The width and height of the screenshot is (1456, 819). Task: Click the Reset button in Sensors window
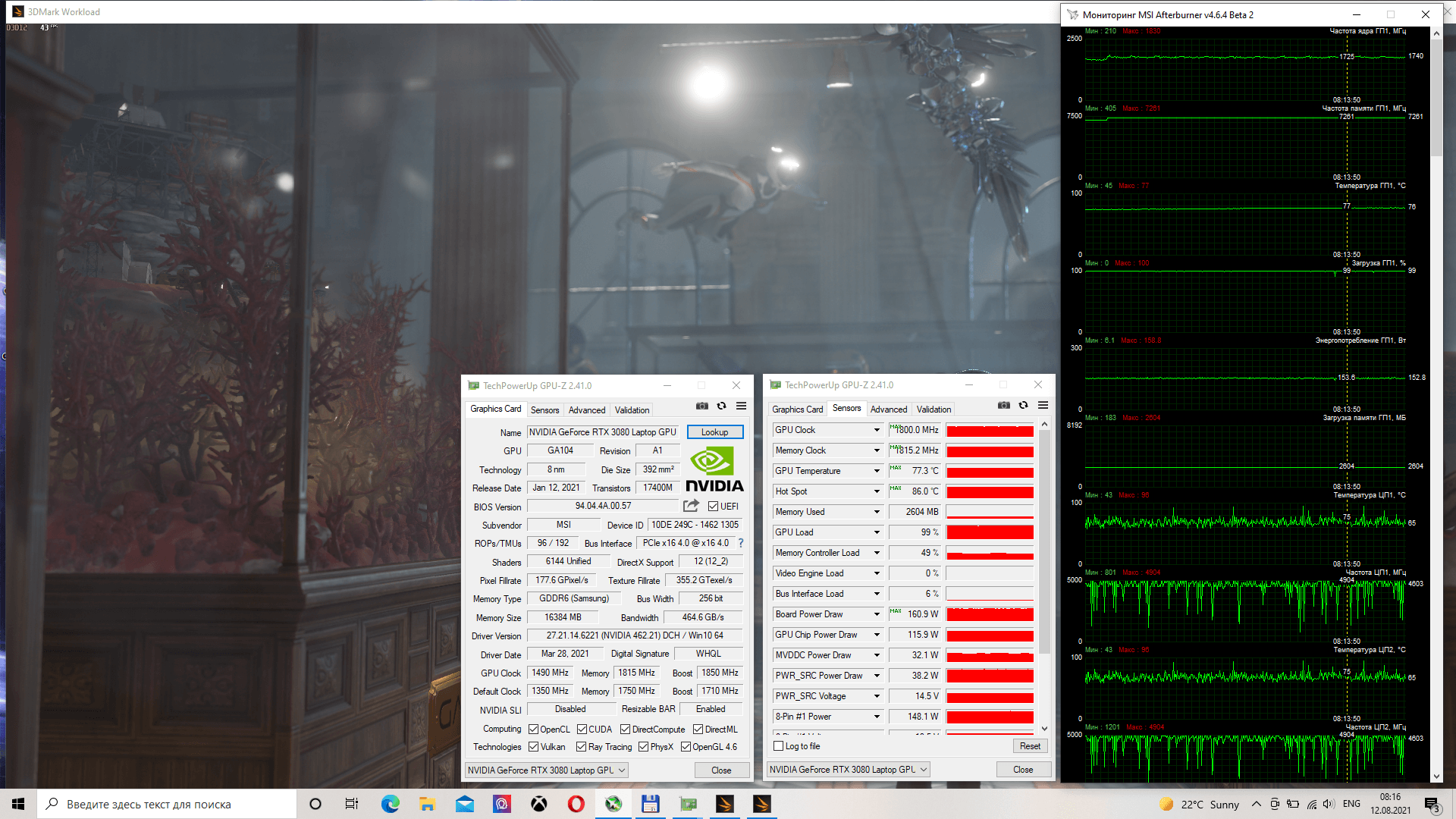tap(1030, 746)
